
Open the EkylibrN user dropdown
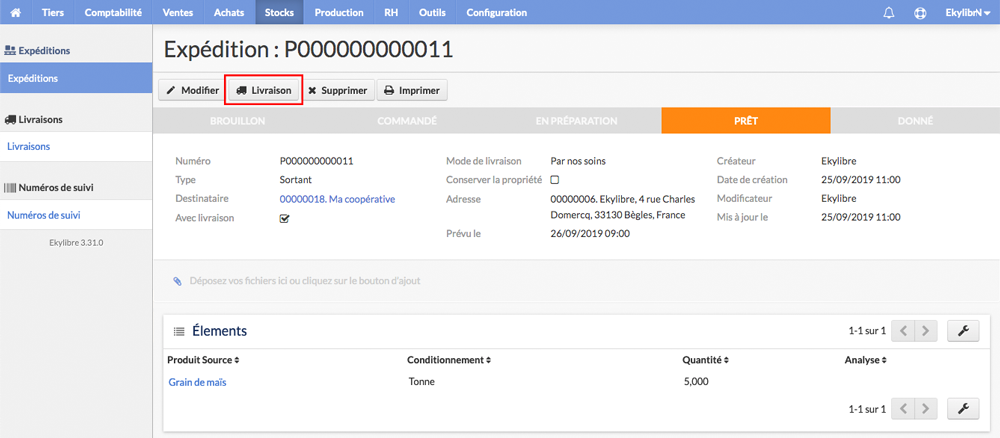click(967, 13)
